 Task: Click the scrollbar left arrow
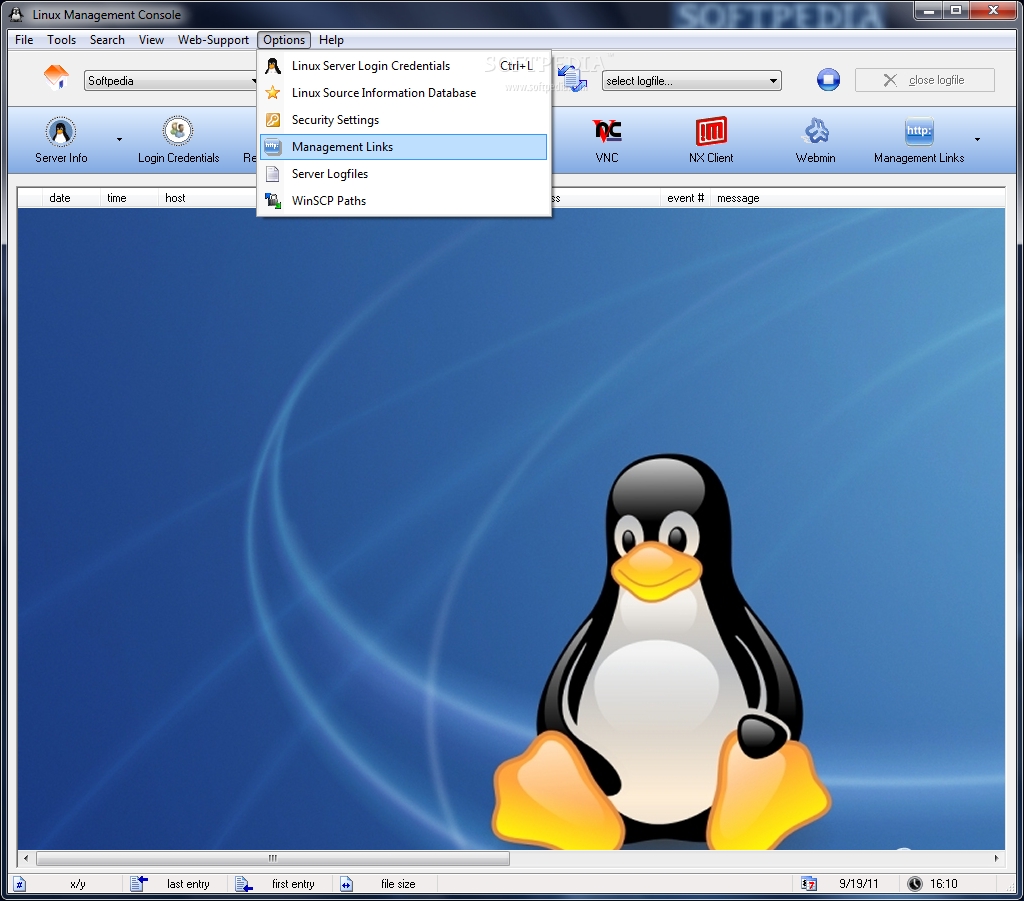[26, 858]
